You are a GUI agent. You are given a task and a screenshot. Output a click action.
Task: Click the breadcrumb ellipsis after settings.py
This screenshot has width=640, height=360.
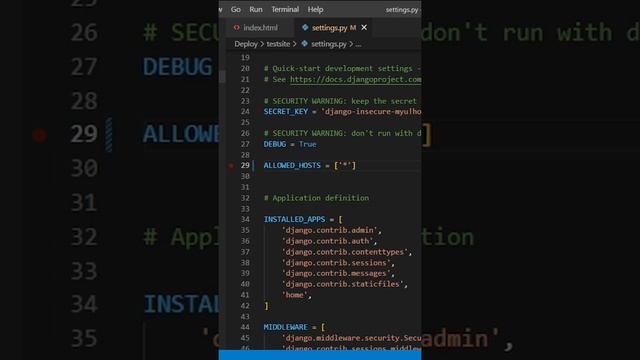(x=358, y=44)
